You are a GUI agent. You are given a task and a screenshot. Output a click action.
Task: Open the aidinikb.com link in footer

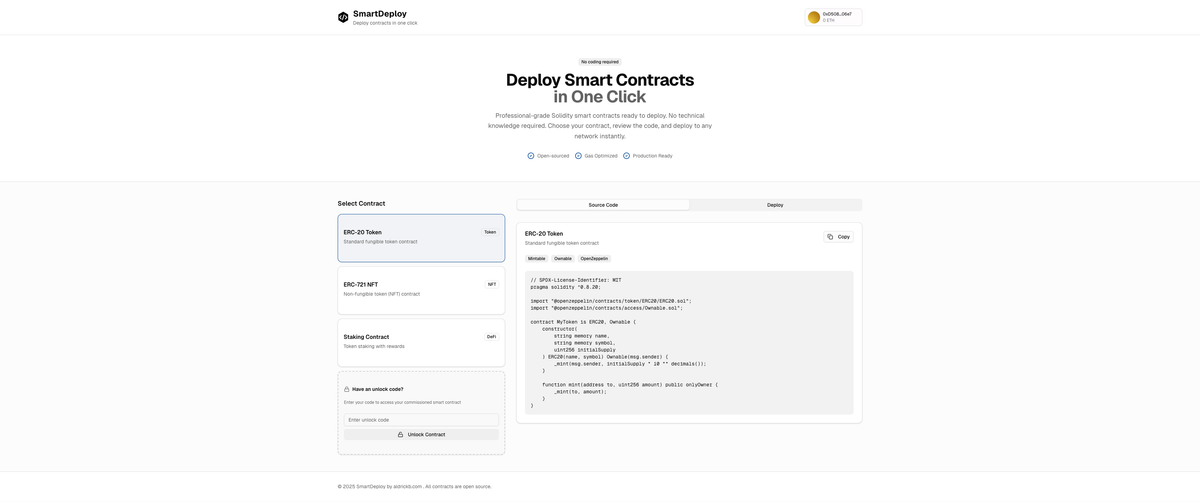(x=407, y=486)
